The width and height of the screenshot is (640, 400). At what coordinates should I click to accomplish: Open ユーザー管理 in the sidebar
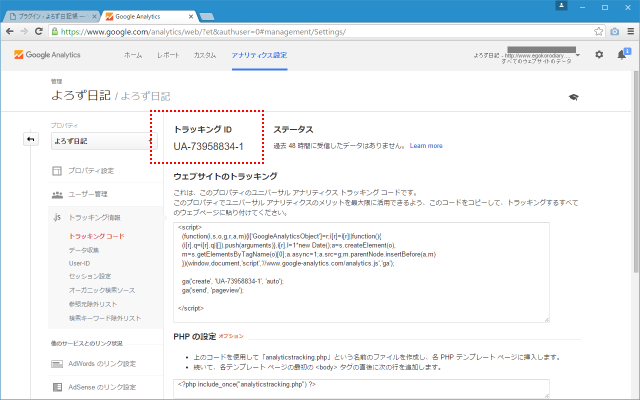tap(90, 194)
